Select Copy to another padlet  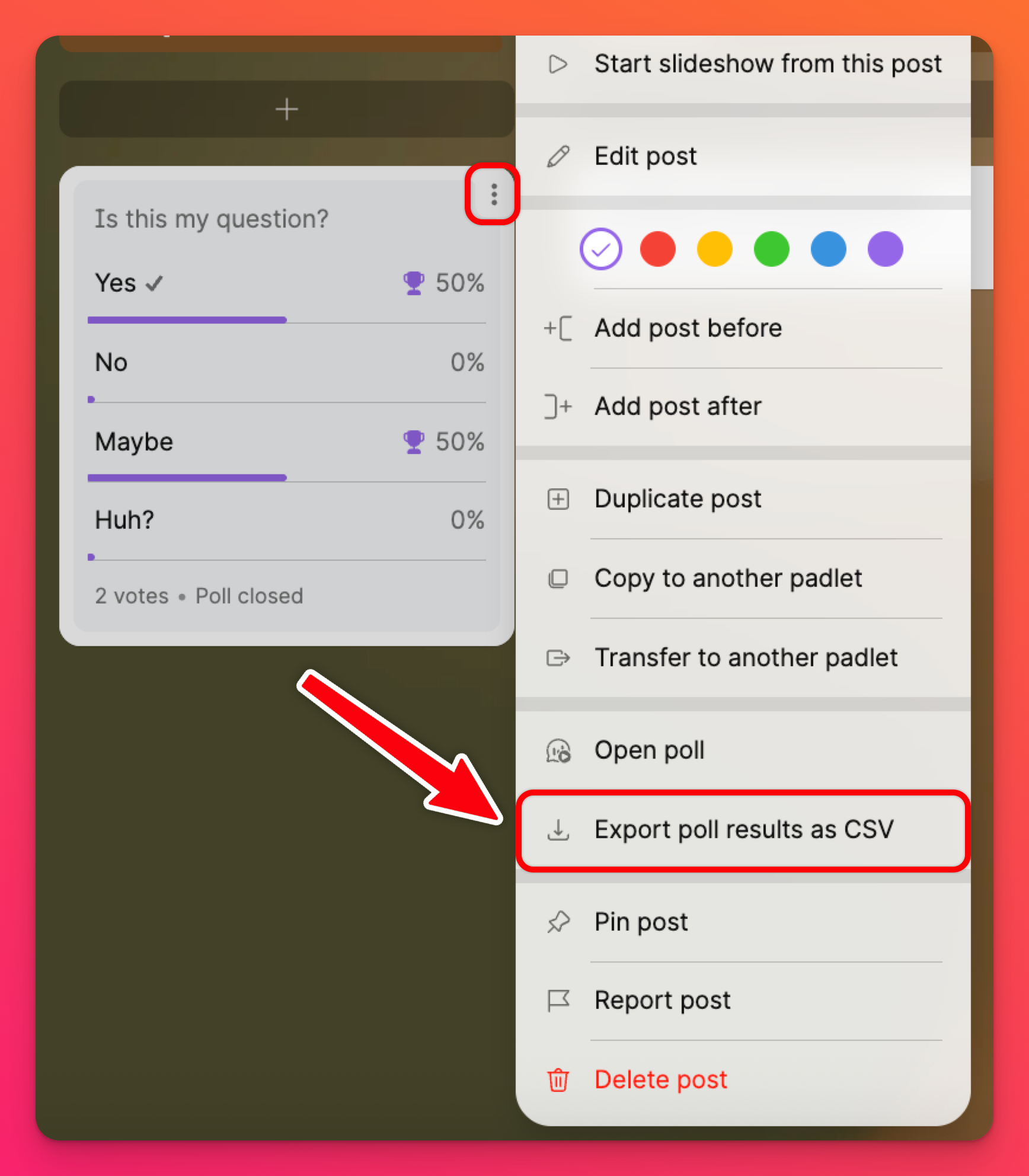click(743, 579)
